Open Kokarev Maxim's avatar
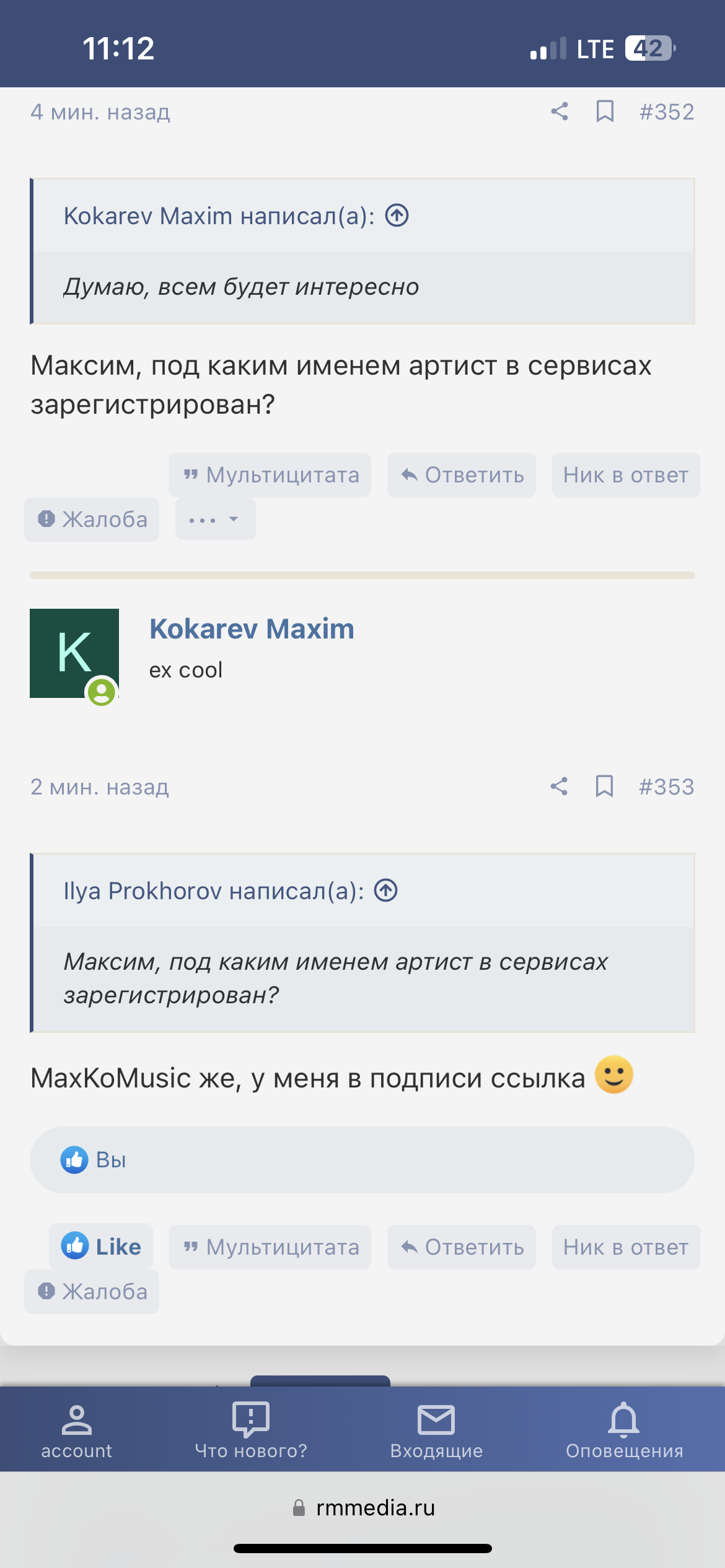This screenshot has height=1568, width=725. point(74,653)
